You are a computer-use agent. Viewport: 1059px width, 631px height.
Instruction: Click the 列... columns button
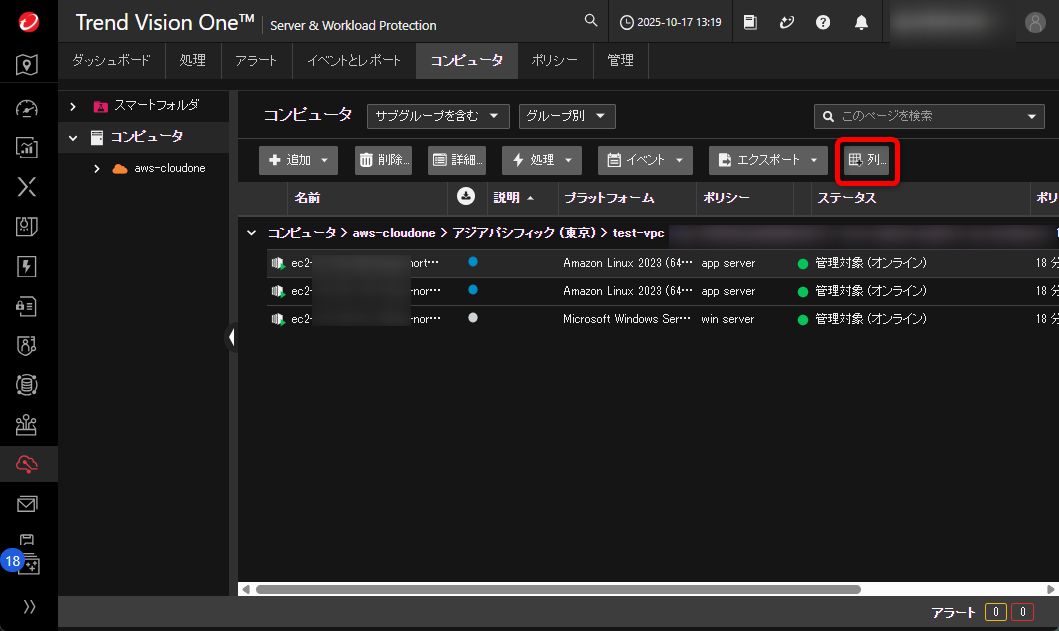[x=866, y=160]
